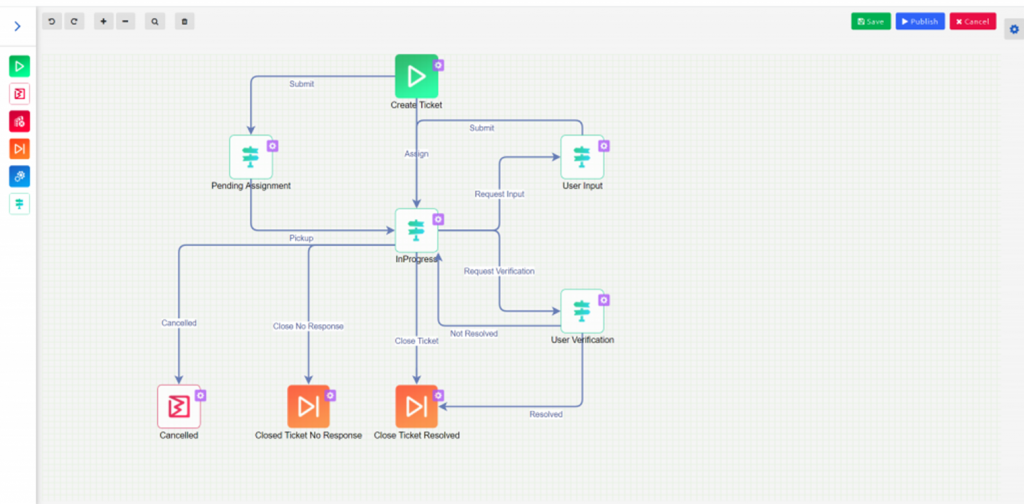The image size is (1024, 504).
Task: Expand the left sidebar with the chevron
Action: tap(18, 27)
